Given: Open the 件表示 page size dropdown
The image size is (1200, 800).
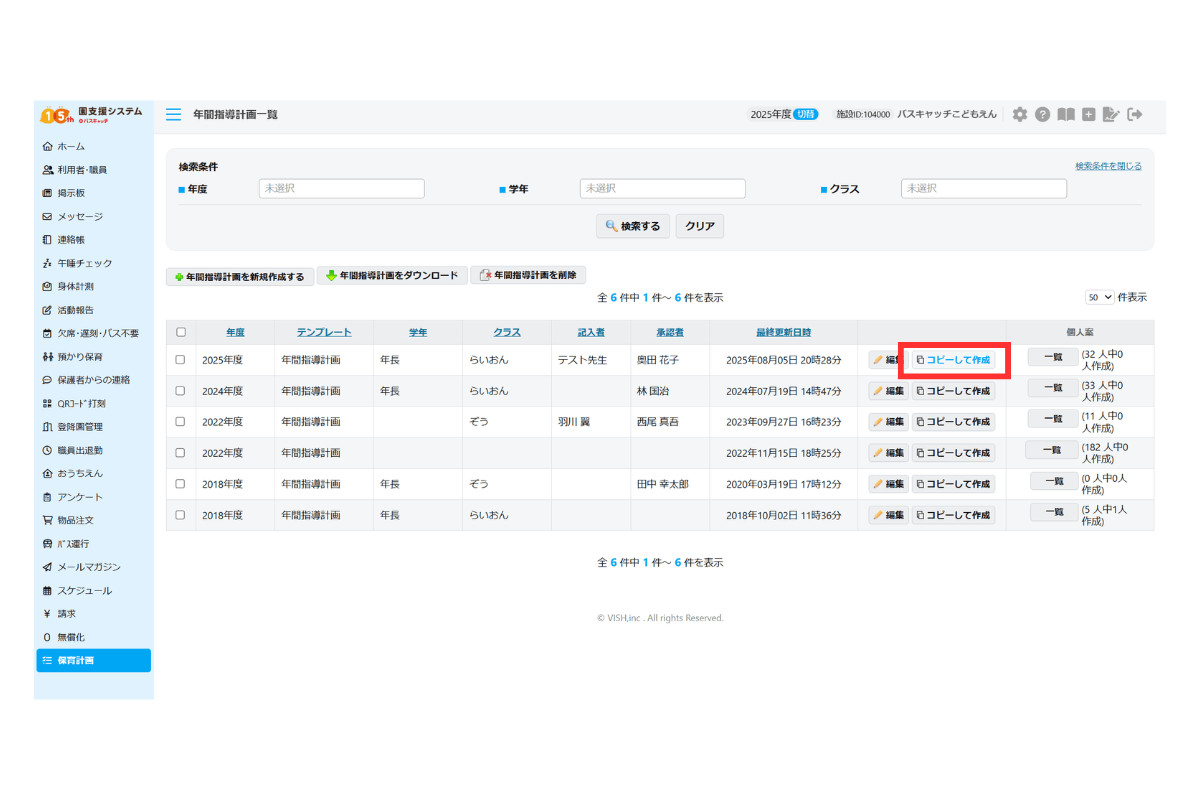Looking at the screenshot, I should pos(1099,297).
